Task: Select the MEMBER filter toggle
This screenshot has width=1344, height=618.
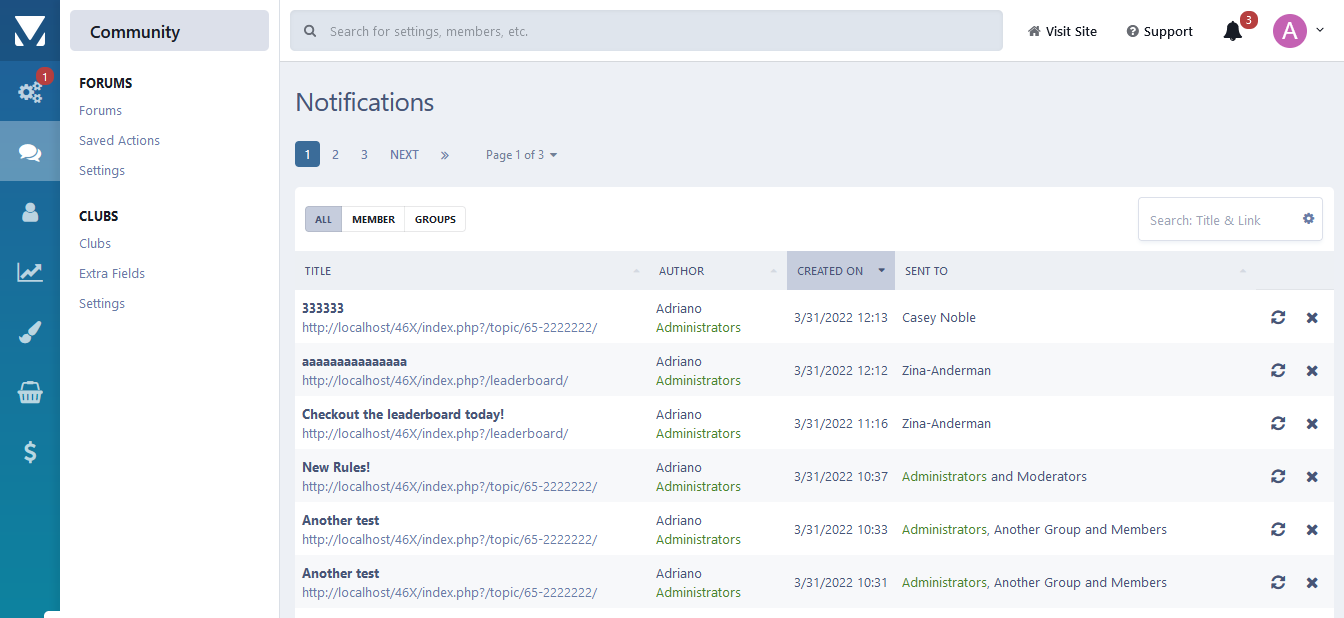Action: click(x=373, y=219)
